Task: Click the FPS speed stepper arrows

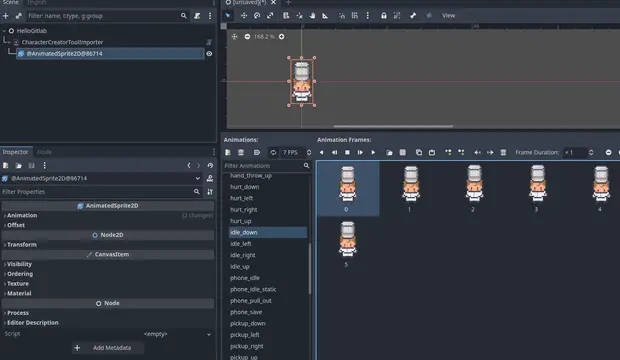Action: (309, 152)
